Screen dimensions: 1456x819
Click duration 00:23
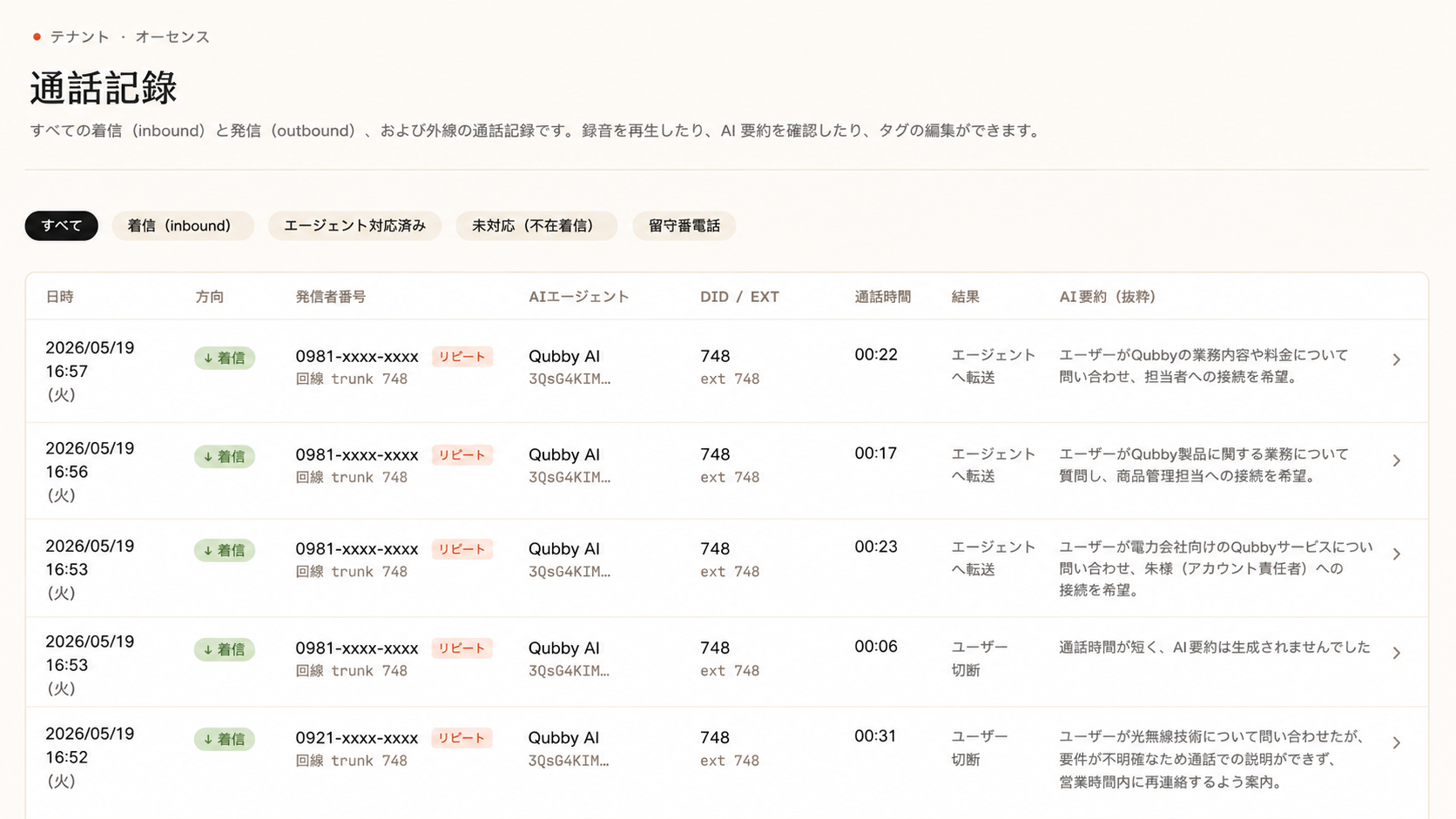click(876, 547)
